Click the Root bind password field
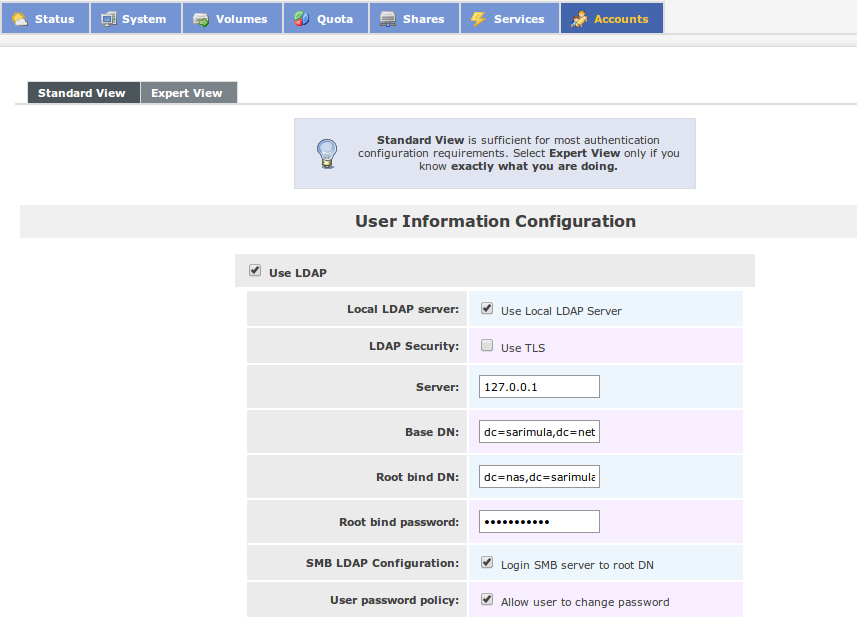Viewport: 857px width, 630px height. [539, 522]
